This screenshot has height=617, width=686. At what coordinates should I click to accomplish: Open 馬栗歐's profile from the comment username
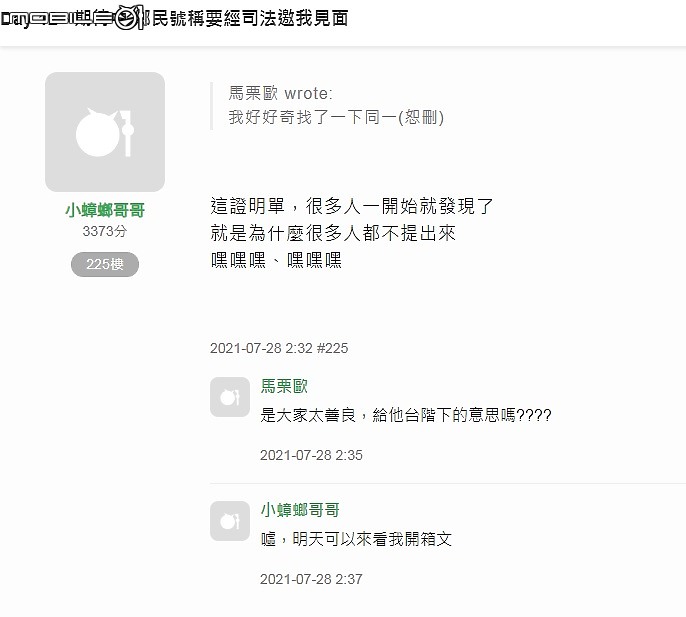(x=285, y=386)
